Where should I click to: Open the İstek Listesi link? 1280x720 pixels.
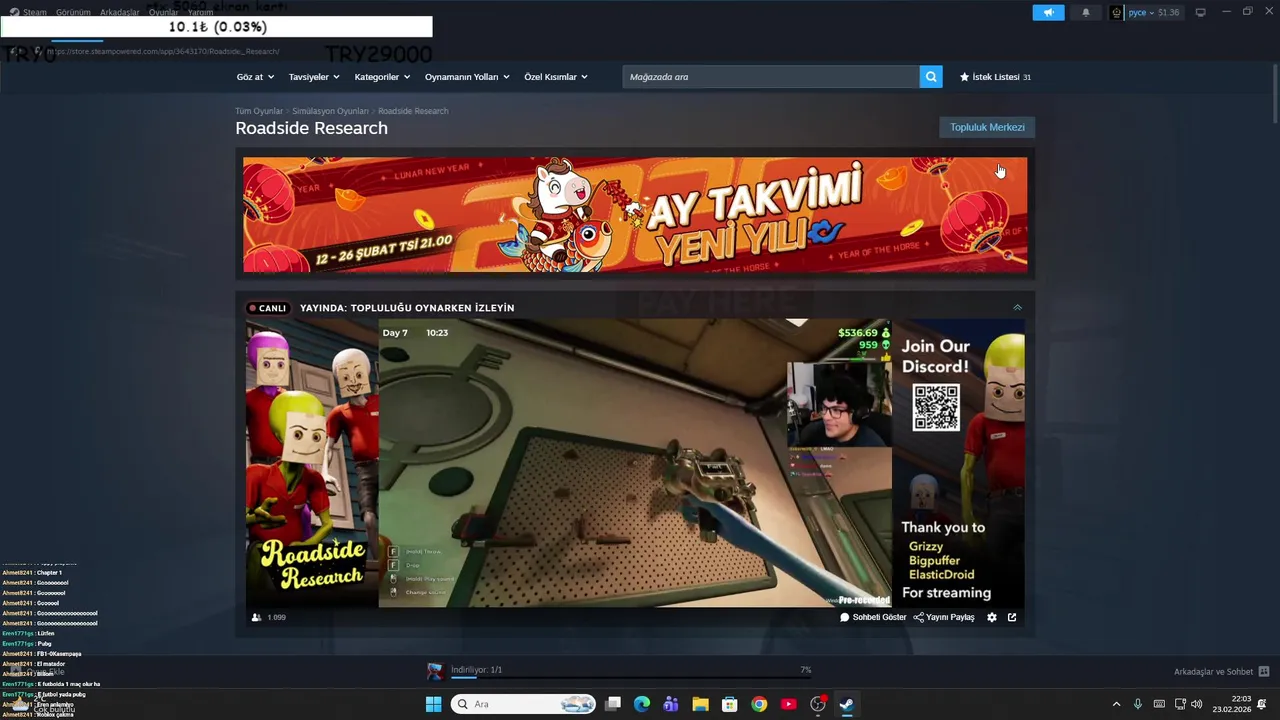pos(995,77)
